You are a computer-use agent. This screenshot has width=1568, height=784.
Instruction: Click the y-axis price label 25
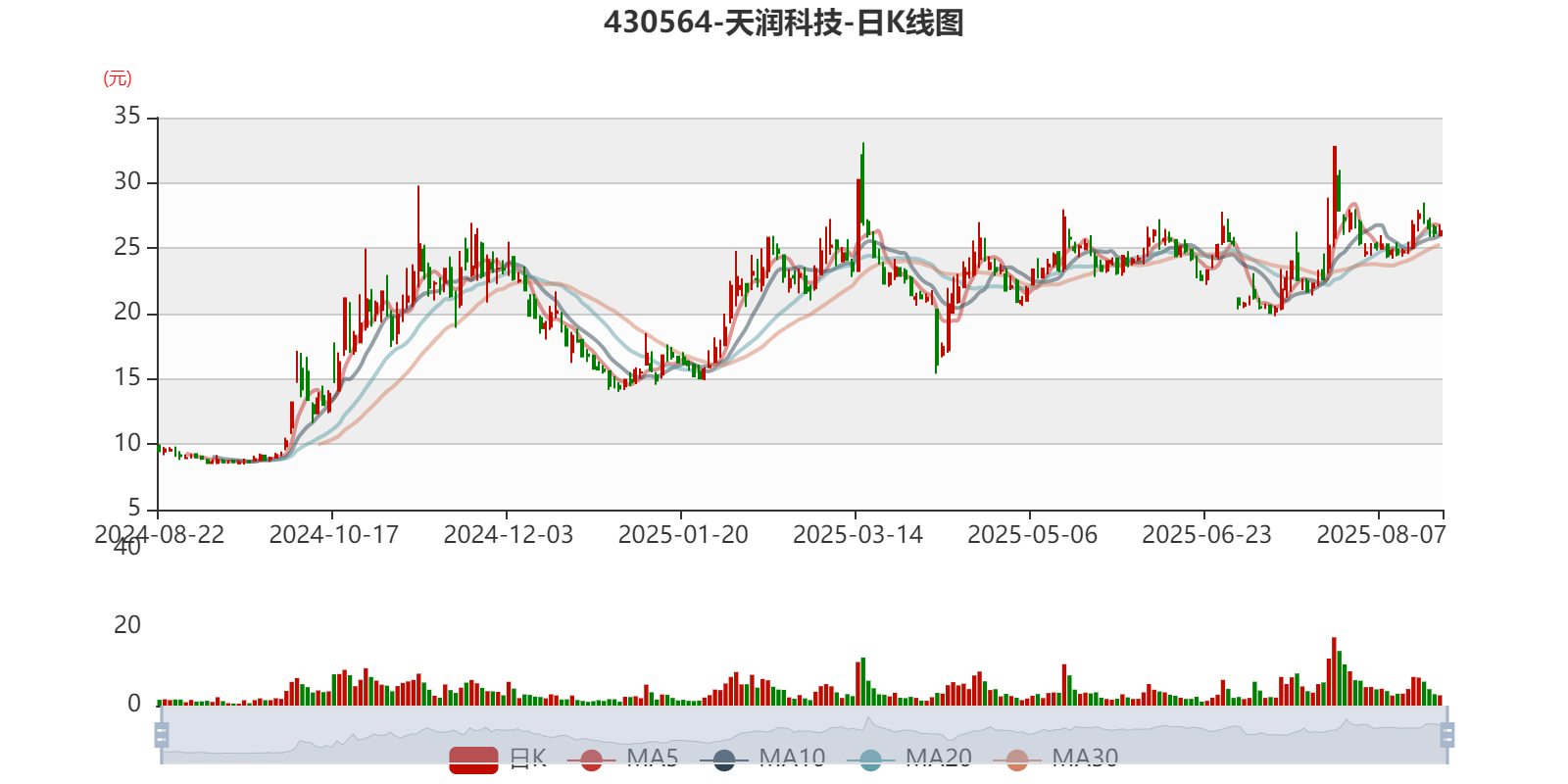127,247
